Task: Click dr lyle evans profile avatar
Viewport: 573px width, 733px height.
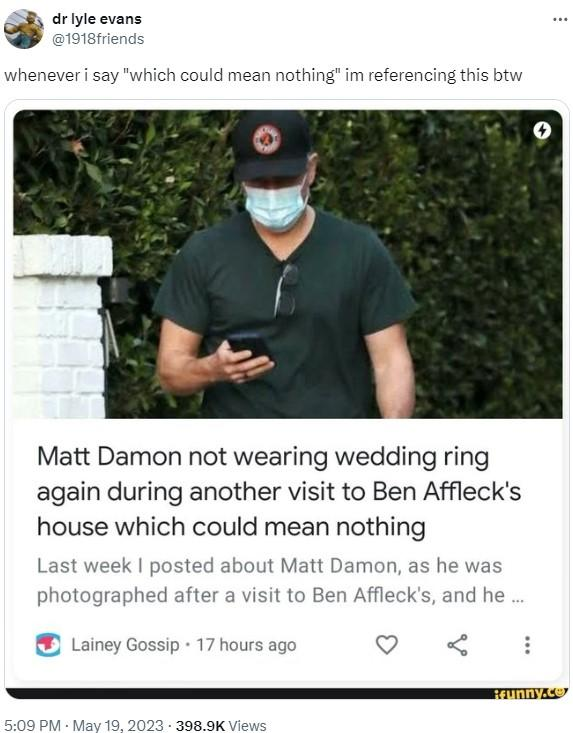Action: [x=24, y=29]
